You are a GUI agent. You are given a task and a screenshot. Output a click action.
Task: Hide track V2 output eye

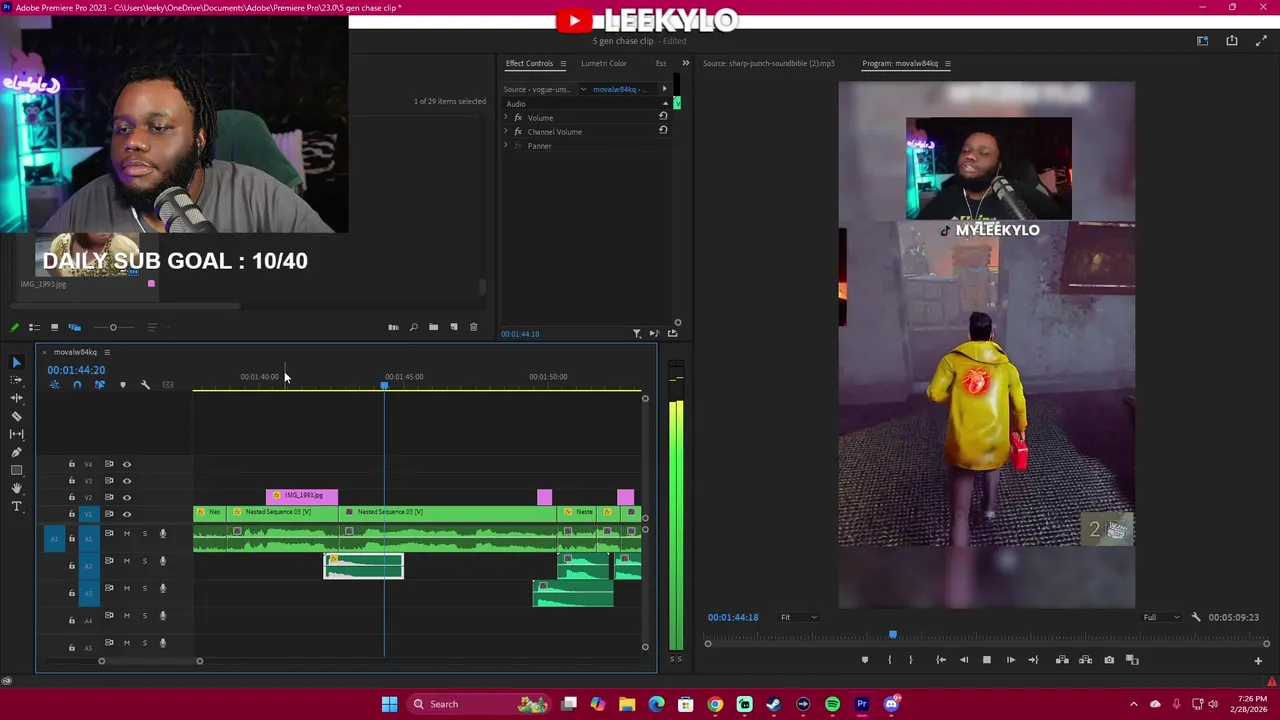click(127, 497)
